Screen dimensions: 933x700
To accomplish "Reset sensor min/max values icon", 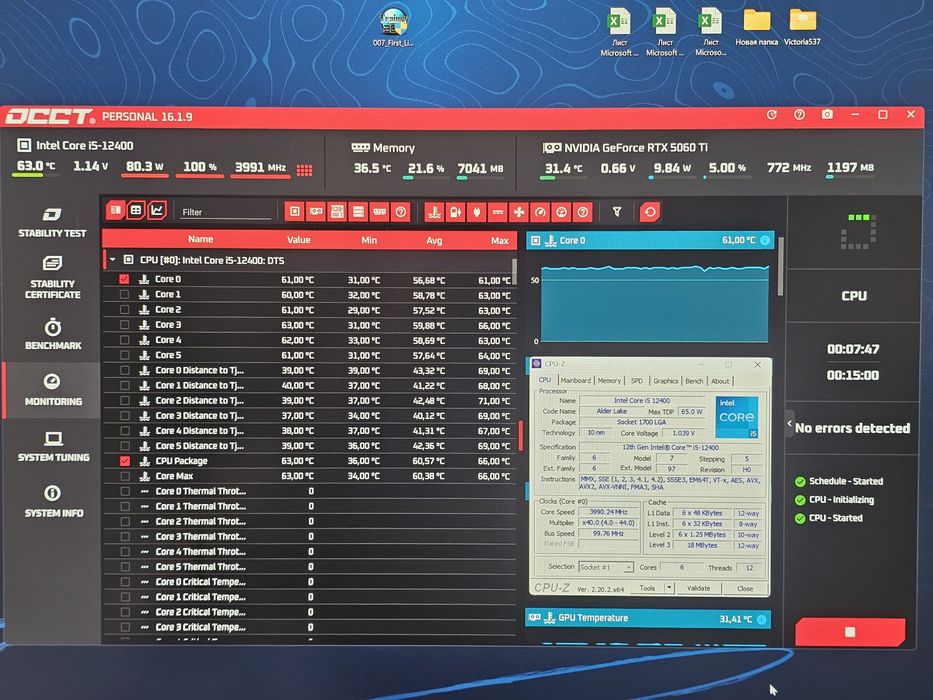I will pos(650,212).
